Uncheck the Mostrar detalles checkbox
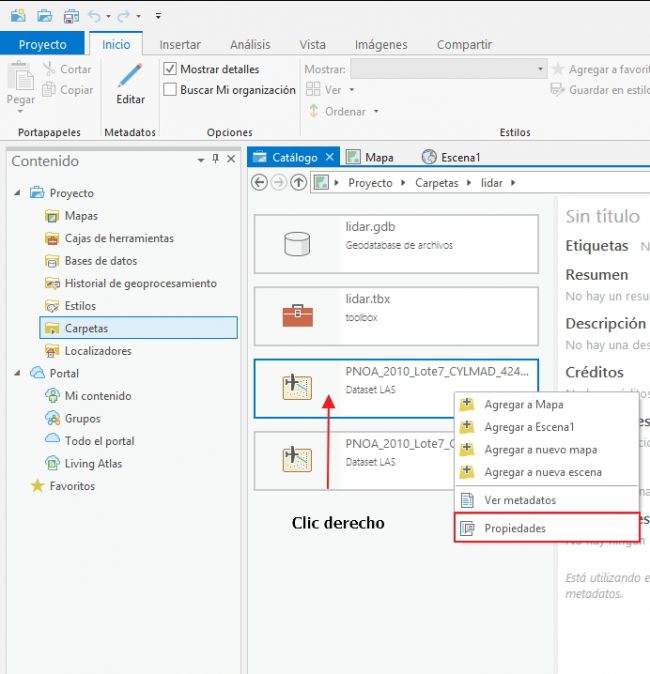This screenshot has height=674, width=650. click(170, 69)
